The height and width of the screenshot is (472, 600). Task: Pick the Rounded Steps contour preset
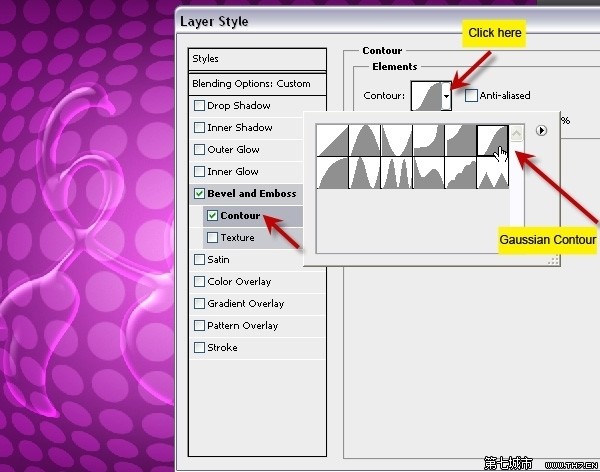pos(461,173)
